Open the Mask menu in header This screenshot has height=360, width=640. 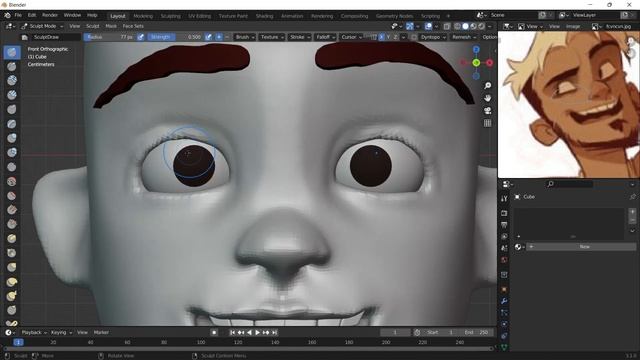click(111, 26)
